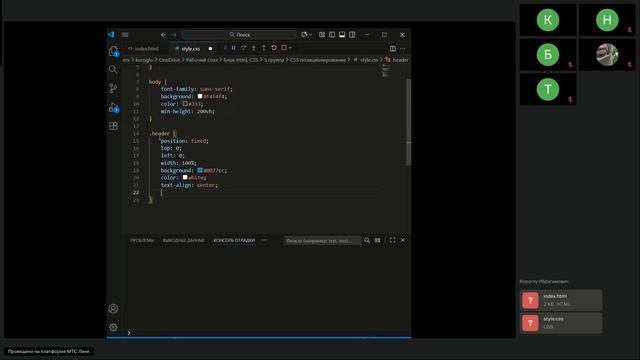
Task: Step out in the debug toolbar
Action: 264,48
